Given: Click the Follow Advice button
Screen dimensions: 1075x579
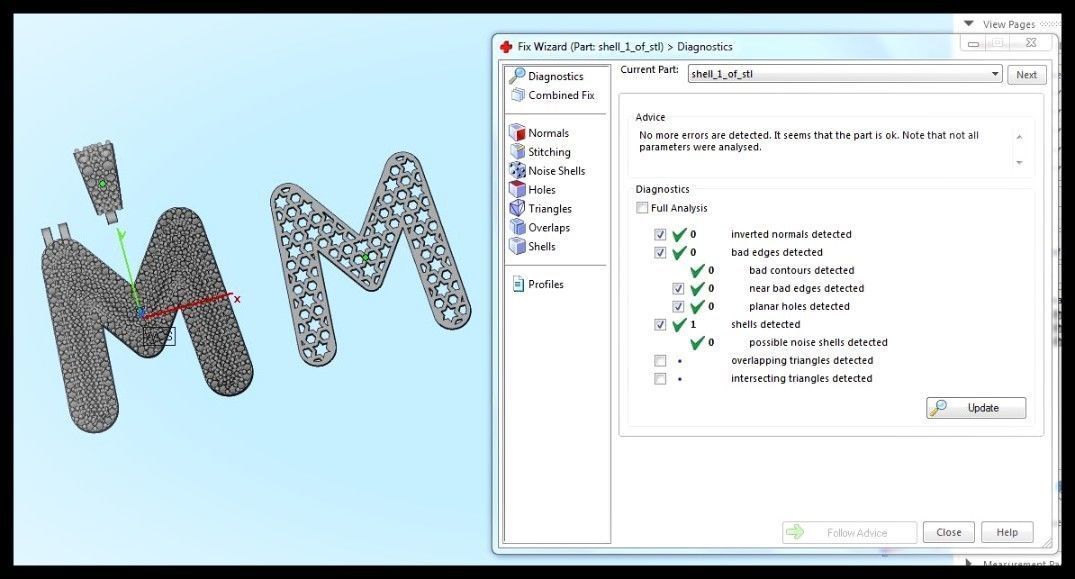Looking at the screenshot, I should [849, 532].
